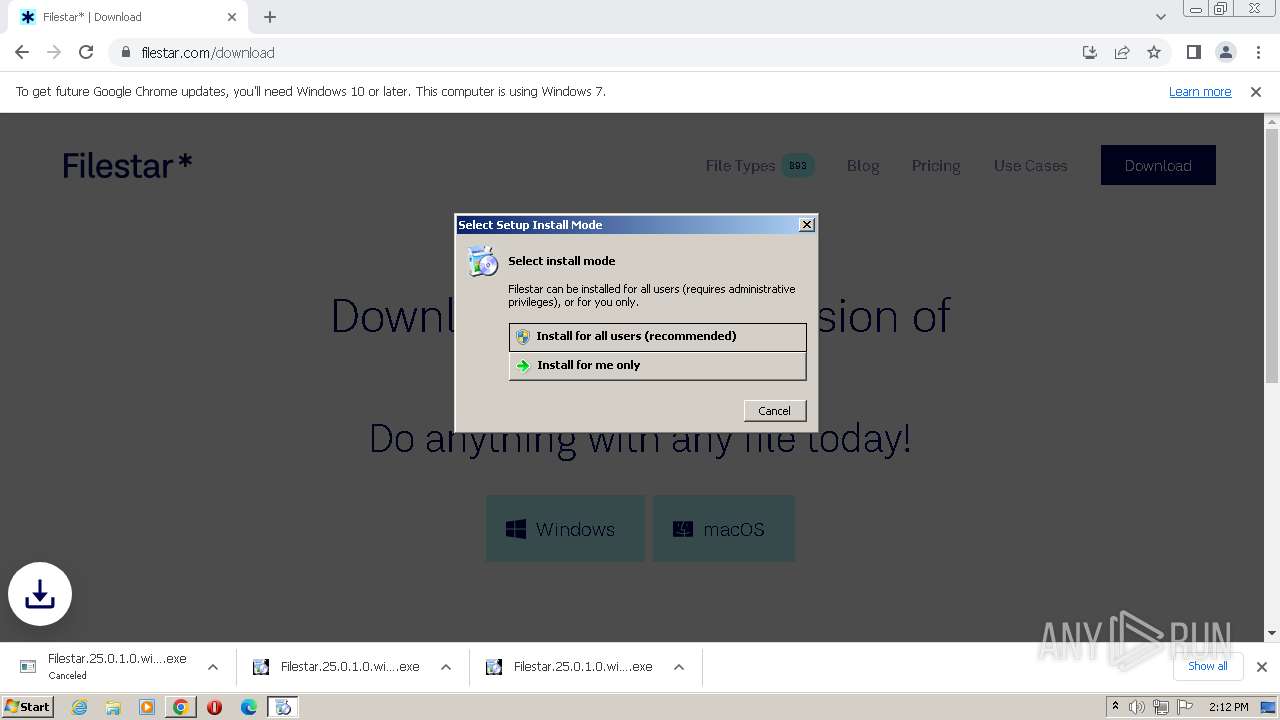Open the third Filestar.25.0.1.0 exe download

click(571, 667)
